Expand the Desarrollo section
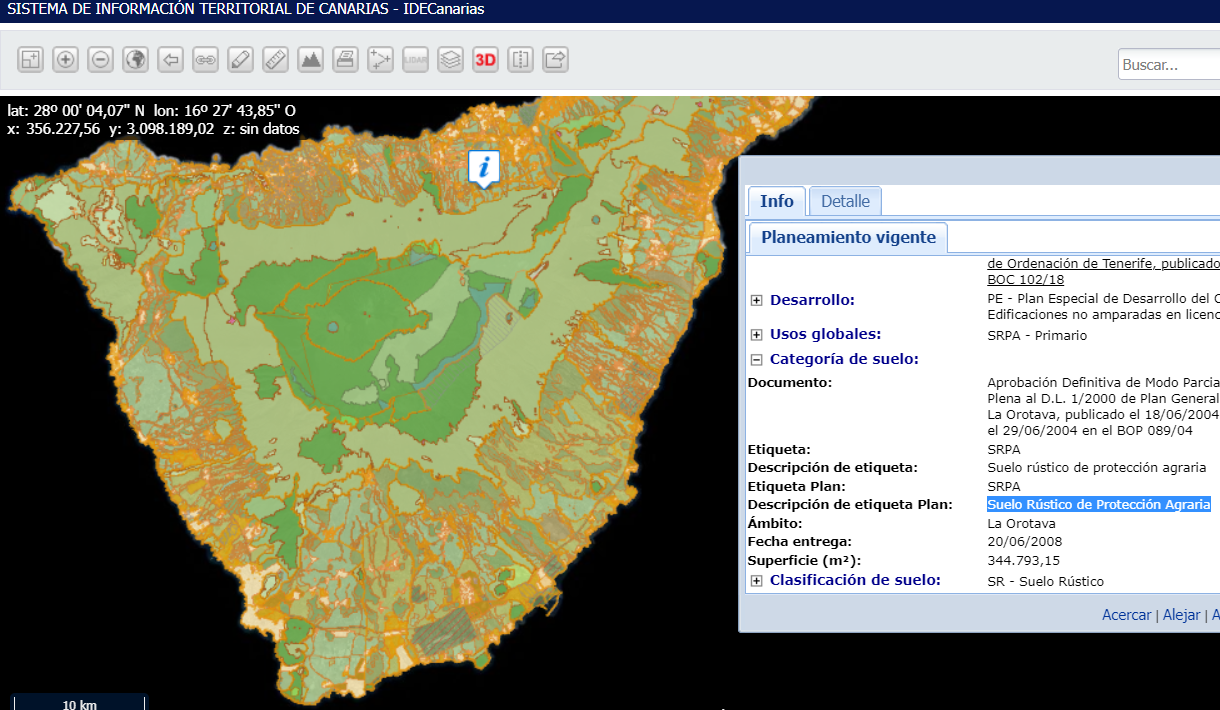Image resolution: width=1220 pixels, height=710 pixels. 757,301
